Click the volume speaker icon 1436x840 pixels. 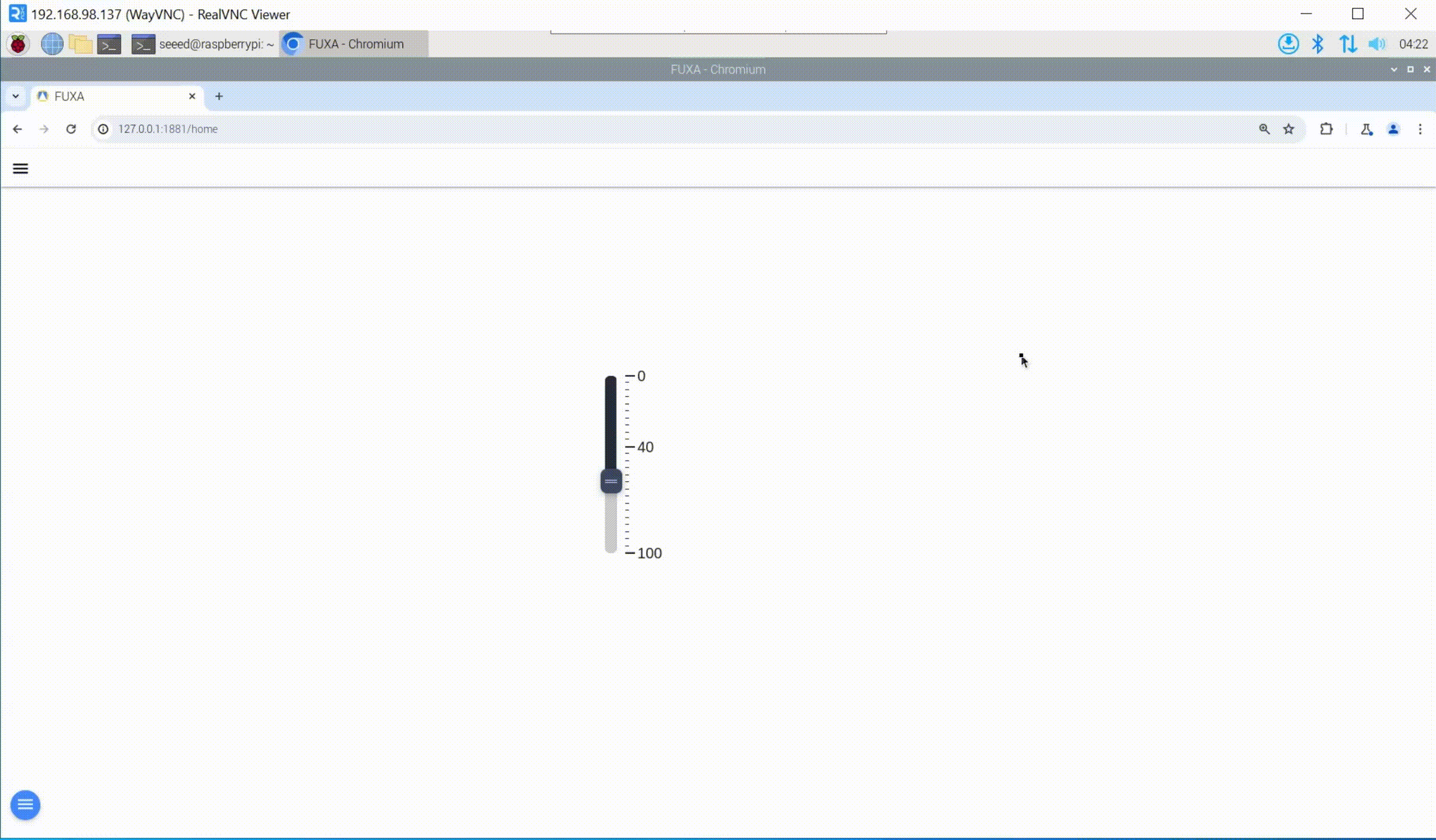[1376, 44]
